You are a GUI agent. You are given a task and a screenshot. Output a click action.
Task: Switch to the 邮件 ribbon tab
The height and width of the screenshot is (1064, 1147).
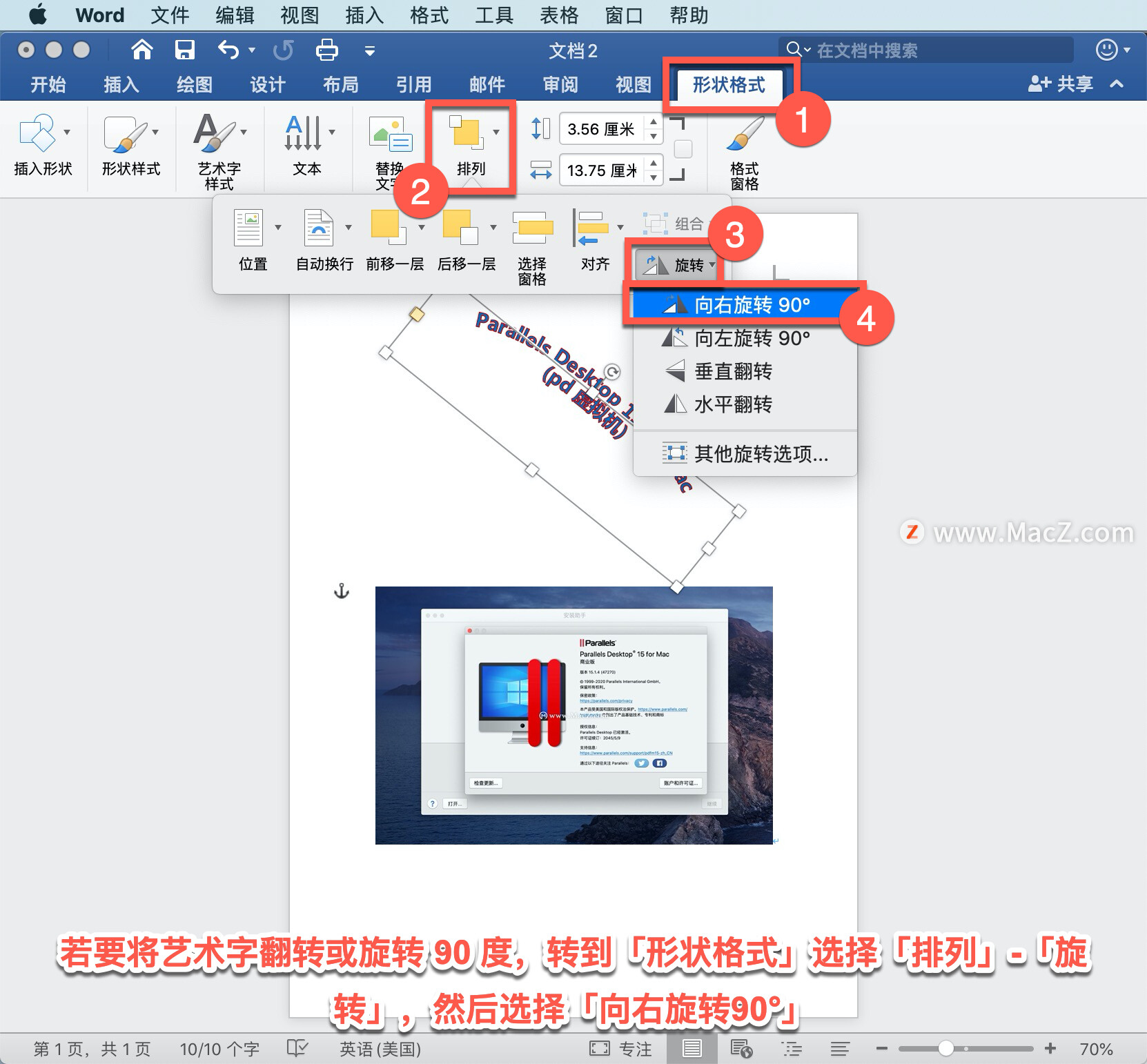pos(487,84)
